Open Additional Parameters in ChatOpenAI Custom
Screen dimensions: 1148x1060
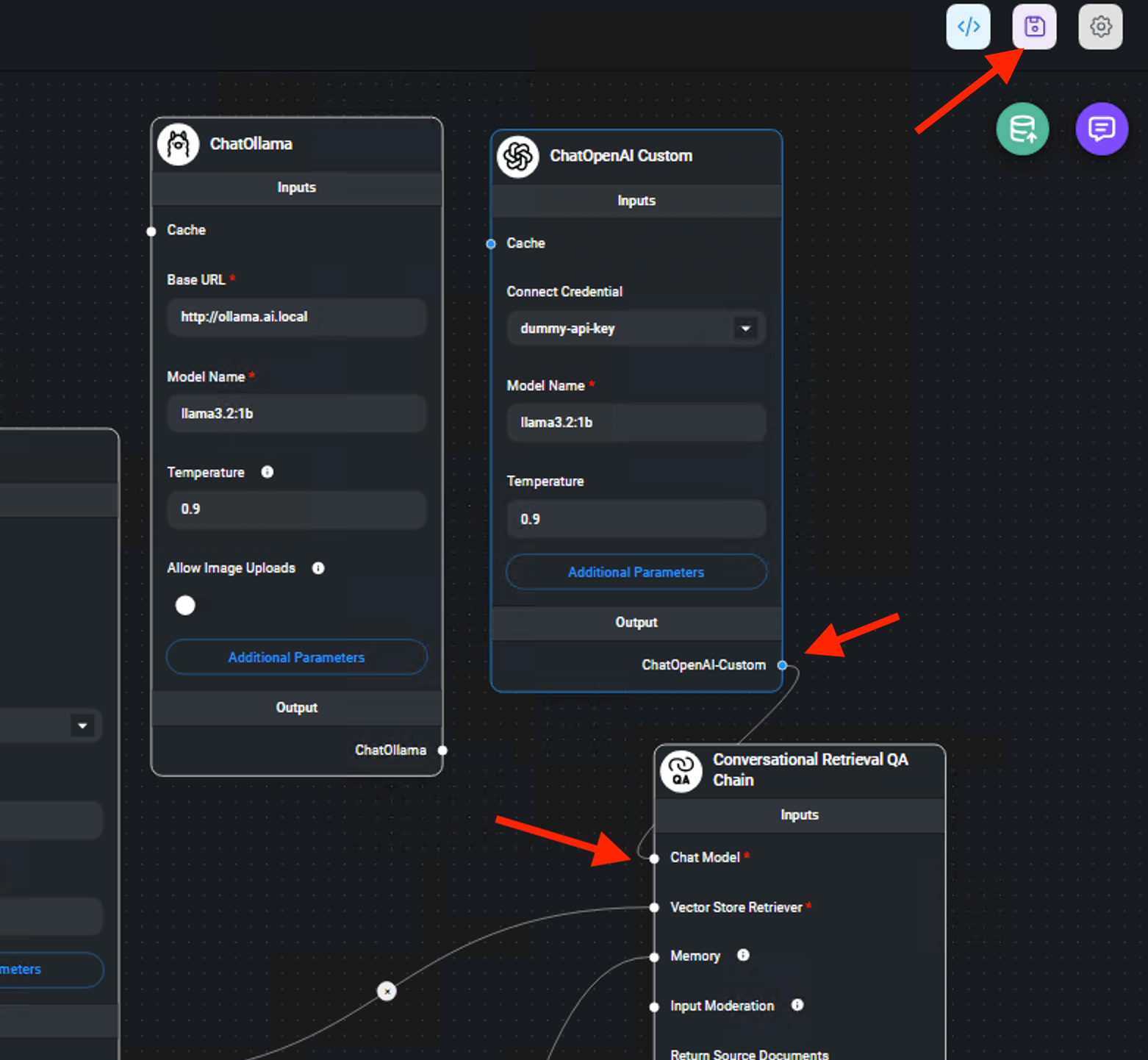(x=636, y=572)
